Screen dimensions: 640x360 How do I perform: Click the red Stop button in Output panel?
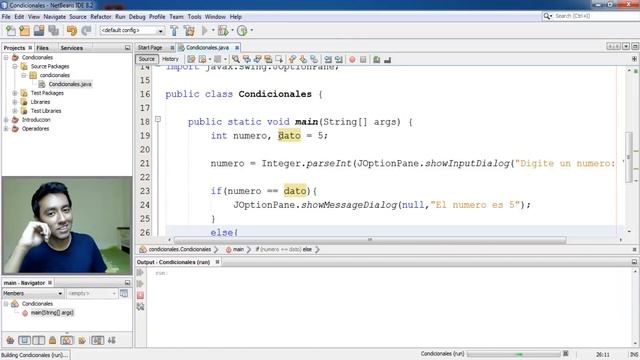(x=140, y=295)
